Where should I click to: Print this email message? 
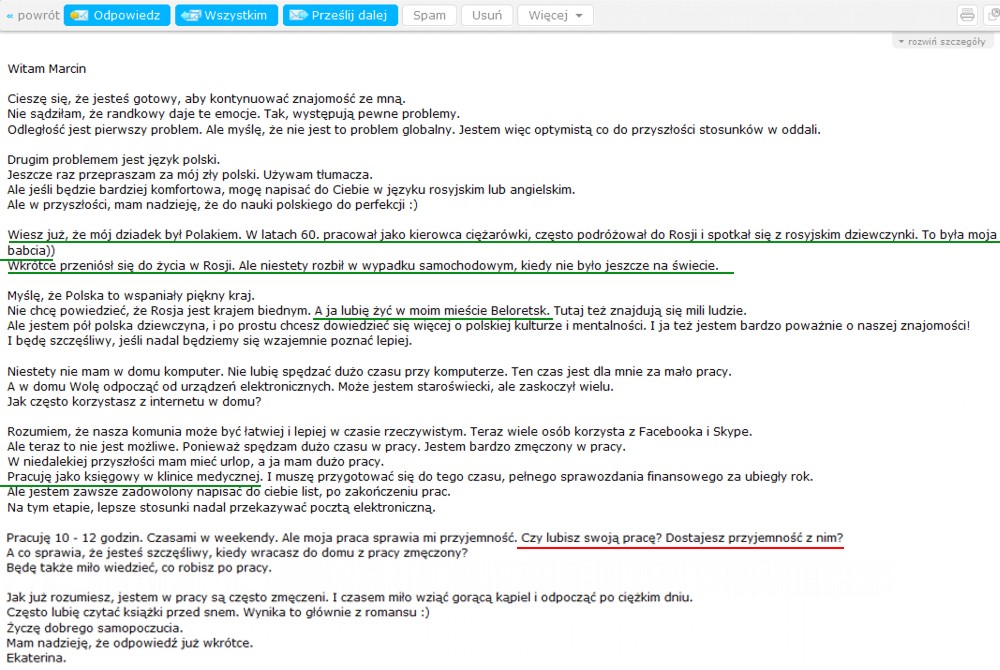967,15
